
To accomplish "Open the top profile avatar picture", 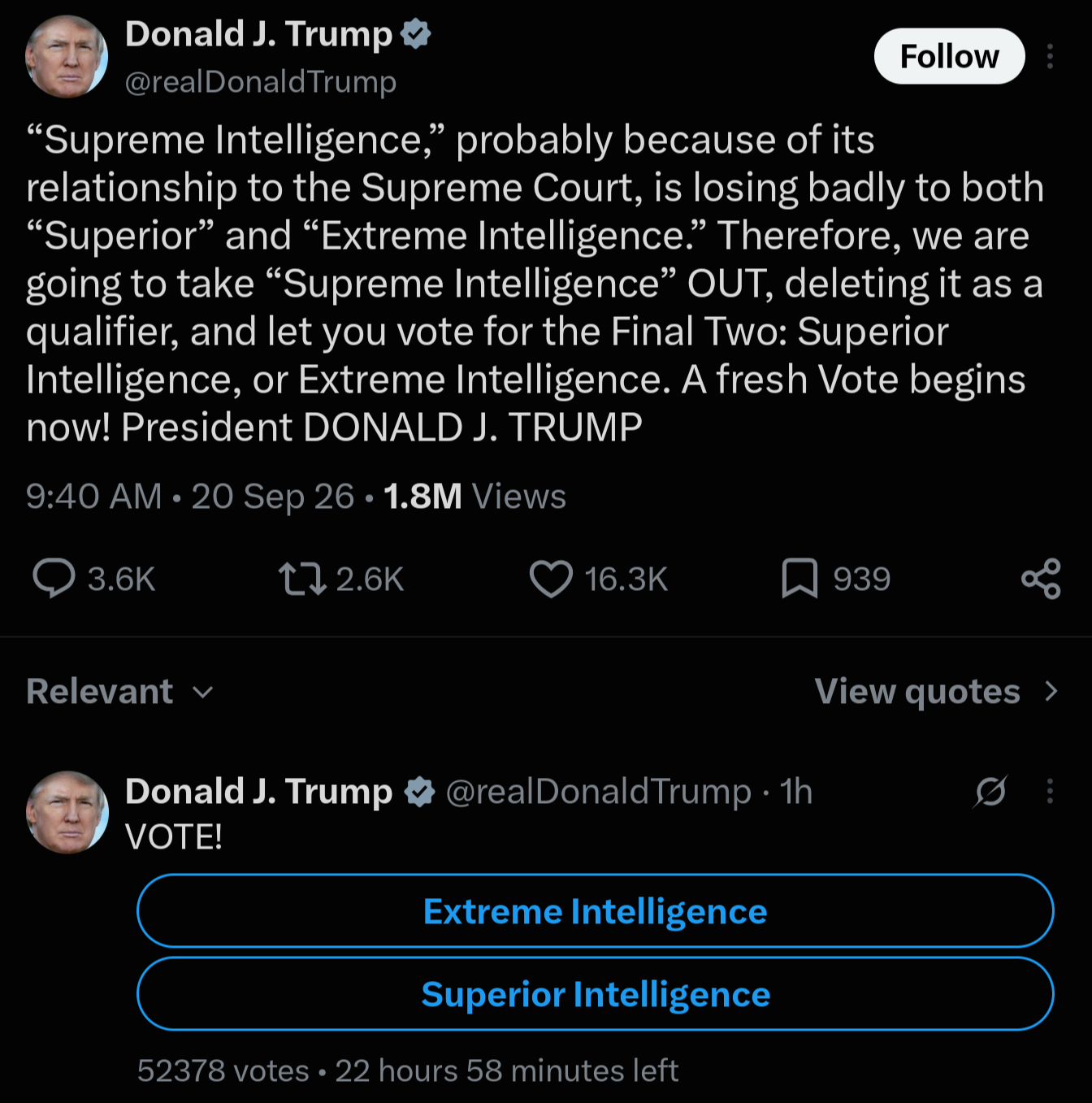I will coord(67,56).
